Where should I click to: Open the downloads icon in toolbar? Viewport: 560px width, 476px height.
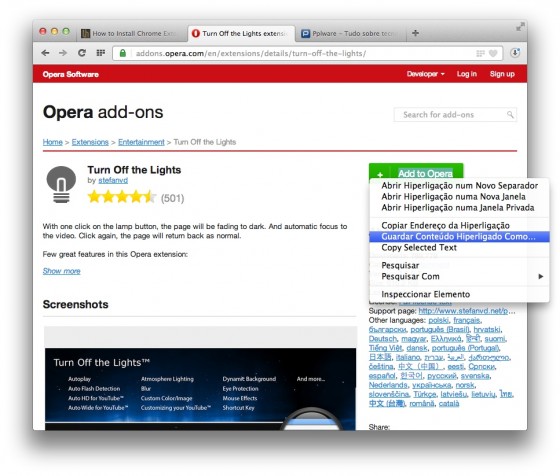515,53
